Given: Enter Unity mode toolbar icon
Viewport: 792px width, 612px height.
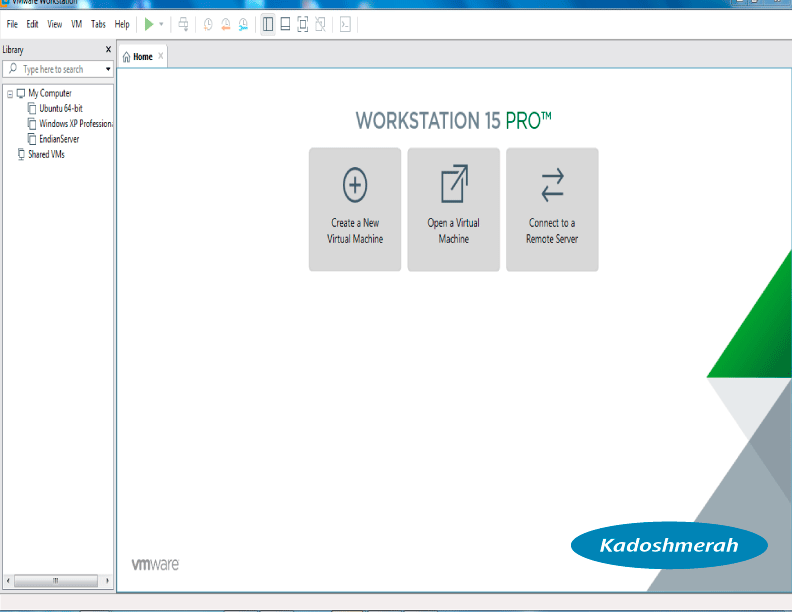Looking at the screenshot, I should pos(320,24).
